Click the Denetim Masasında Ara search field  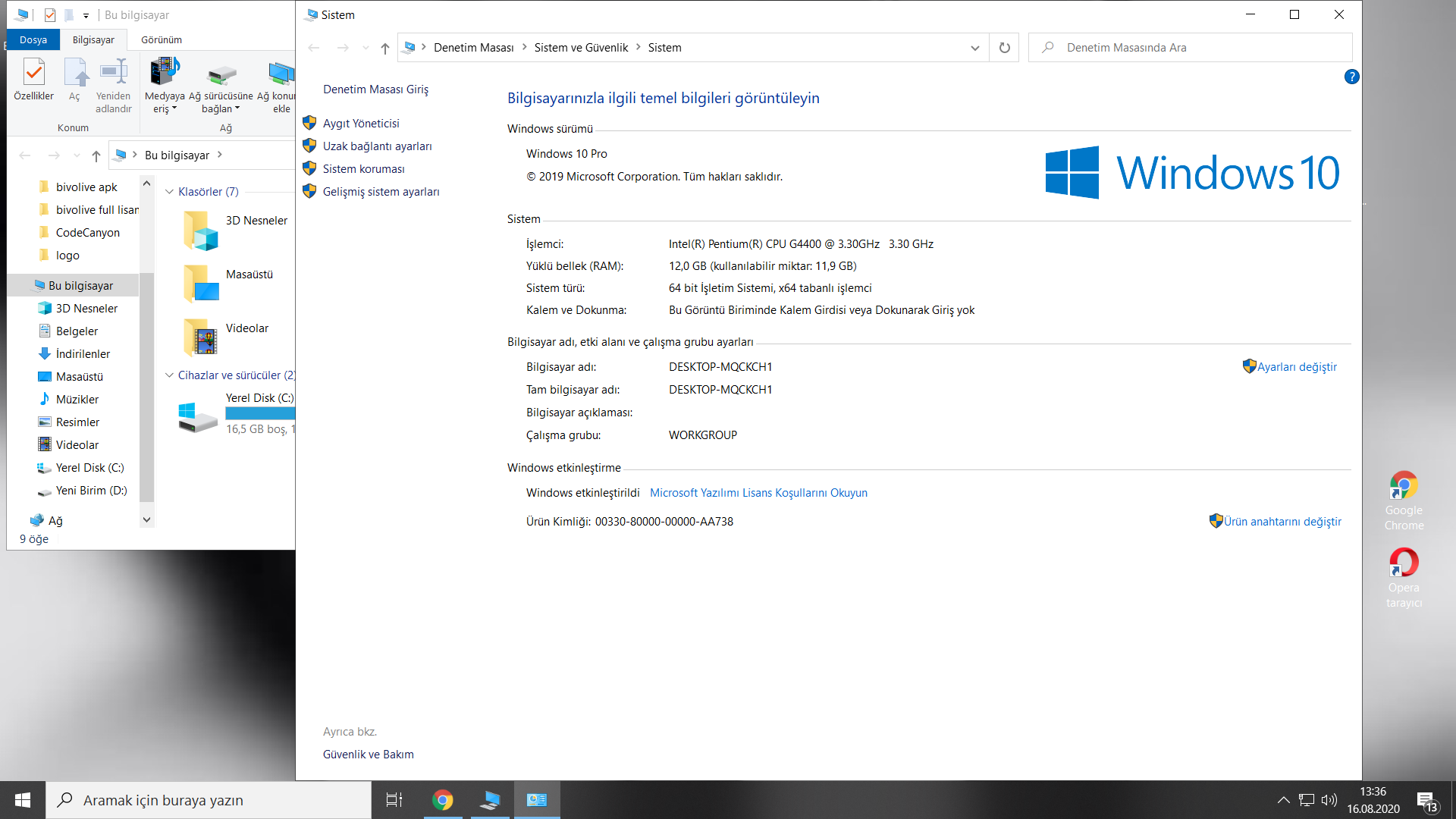pos(1191,48)
